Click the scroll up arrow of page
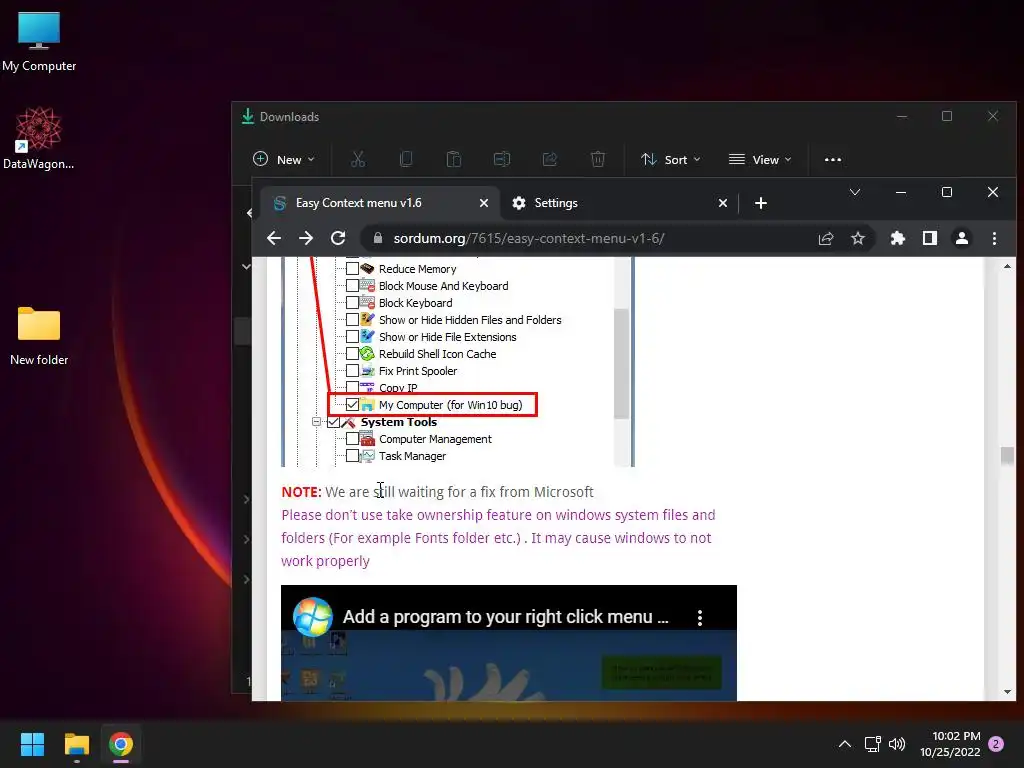The height and width of the screenshot is (768, 1024). pos(1007,266)
